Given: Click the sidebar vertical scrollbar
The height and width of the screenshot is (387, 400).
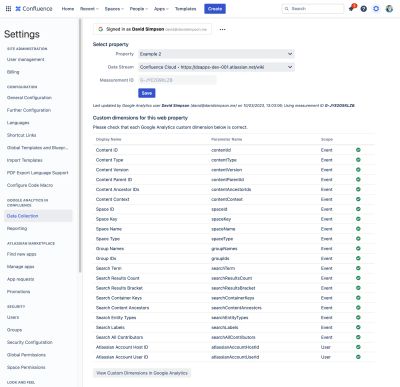Looking at the screenshot, I should click(80, 145).
